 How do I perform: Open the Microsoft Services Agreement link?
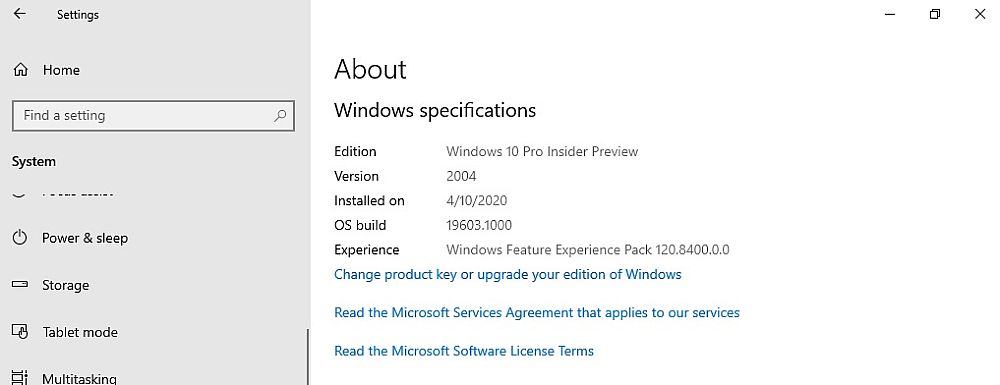[x=537, y=313]
